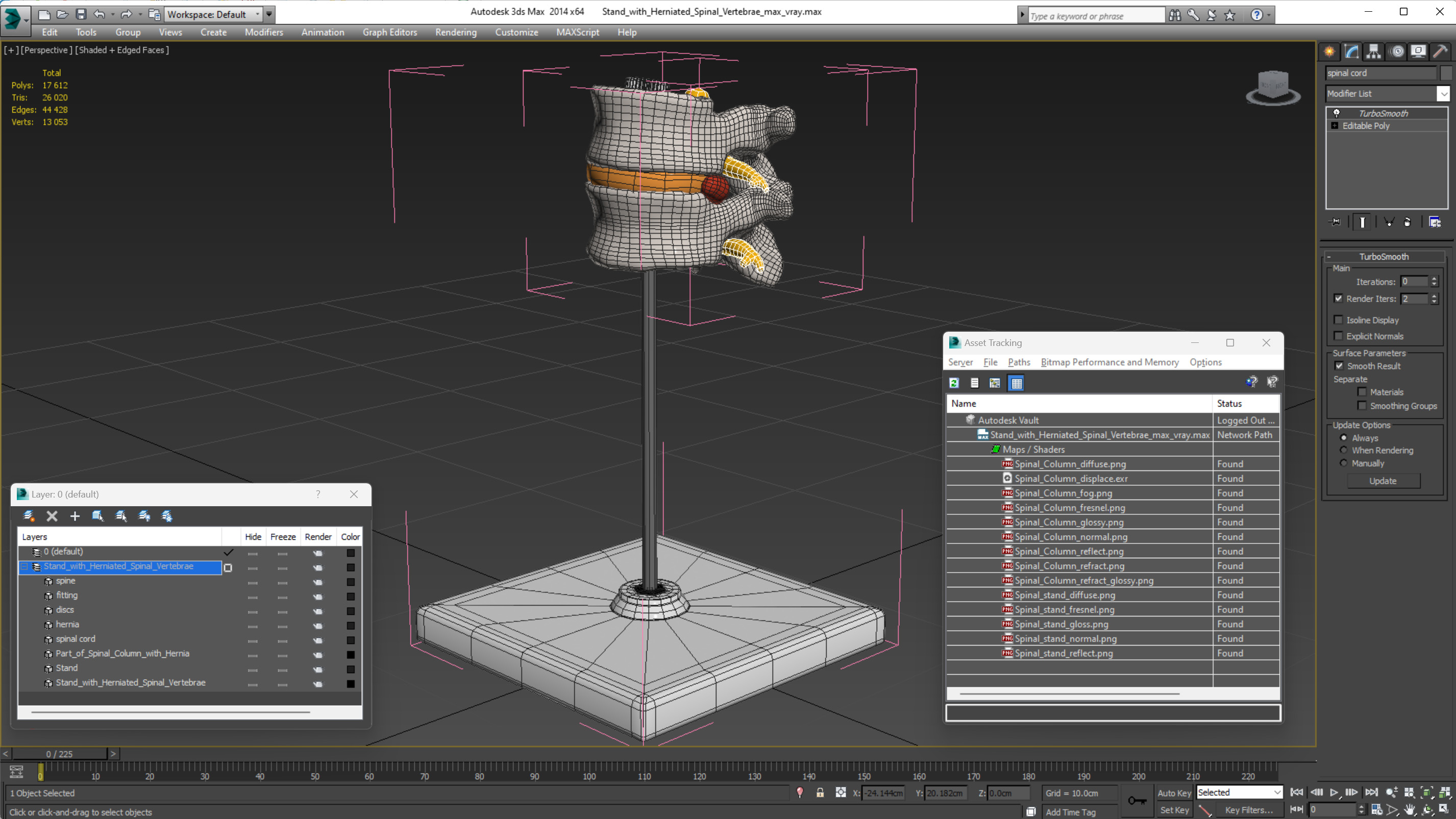
Task: Select the When Rendering update option
Action: click(x=1344, y=450)
